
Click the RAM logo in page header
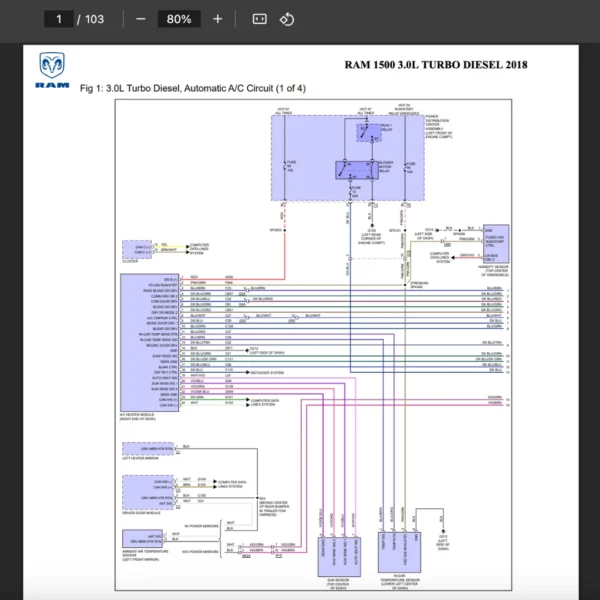pyautogui.click(x=53, y=70)
